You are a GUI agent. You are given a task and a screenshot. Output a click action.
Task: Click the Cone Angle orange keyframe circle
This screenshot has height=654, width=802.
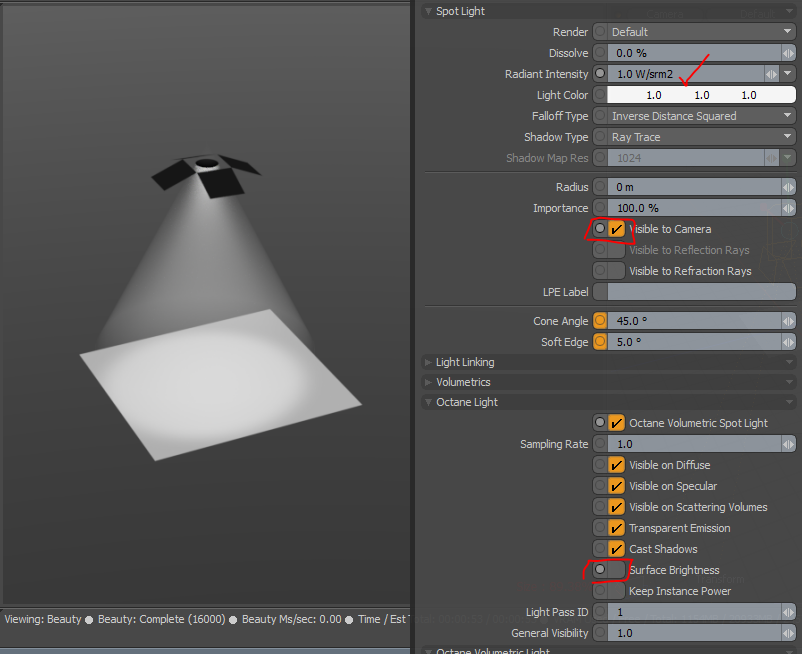point(600,321)
